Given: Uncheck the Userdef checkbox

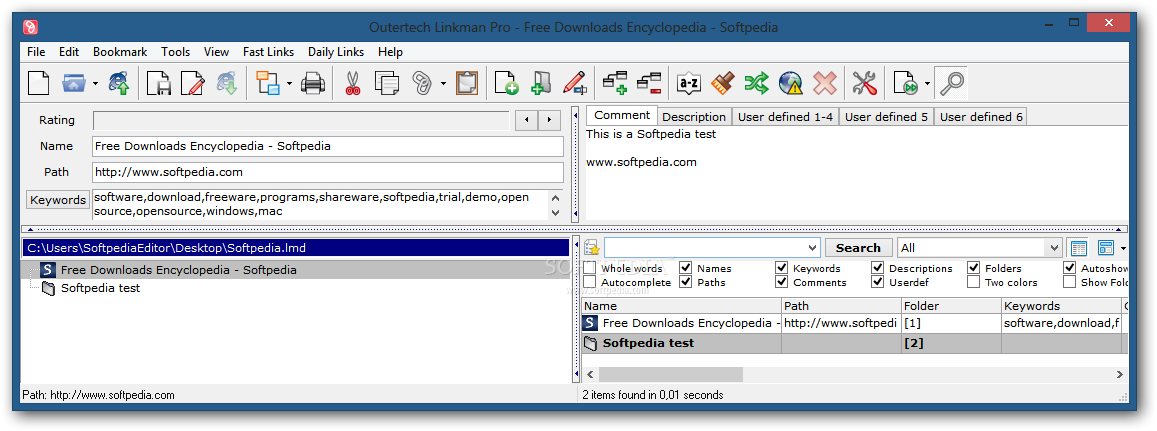Looking at the screenshot, I should point(877,282).
